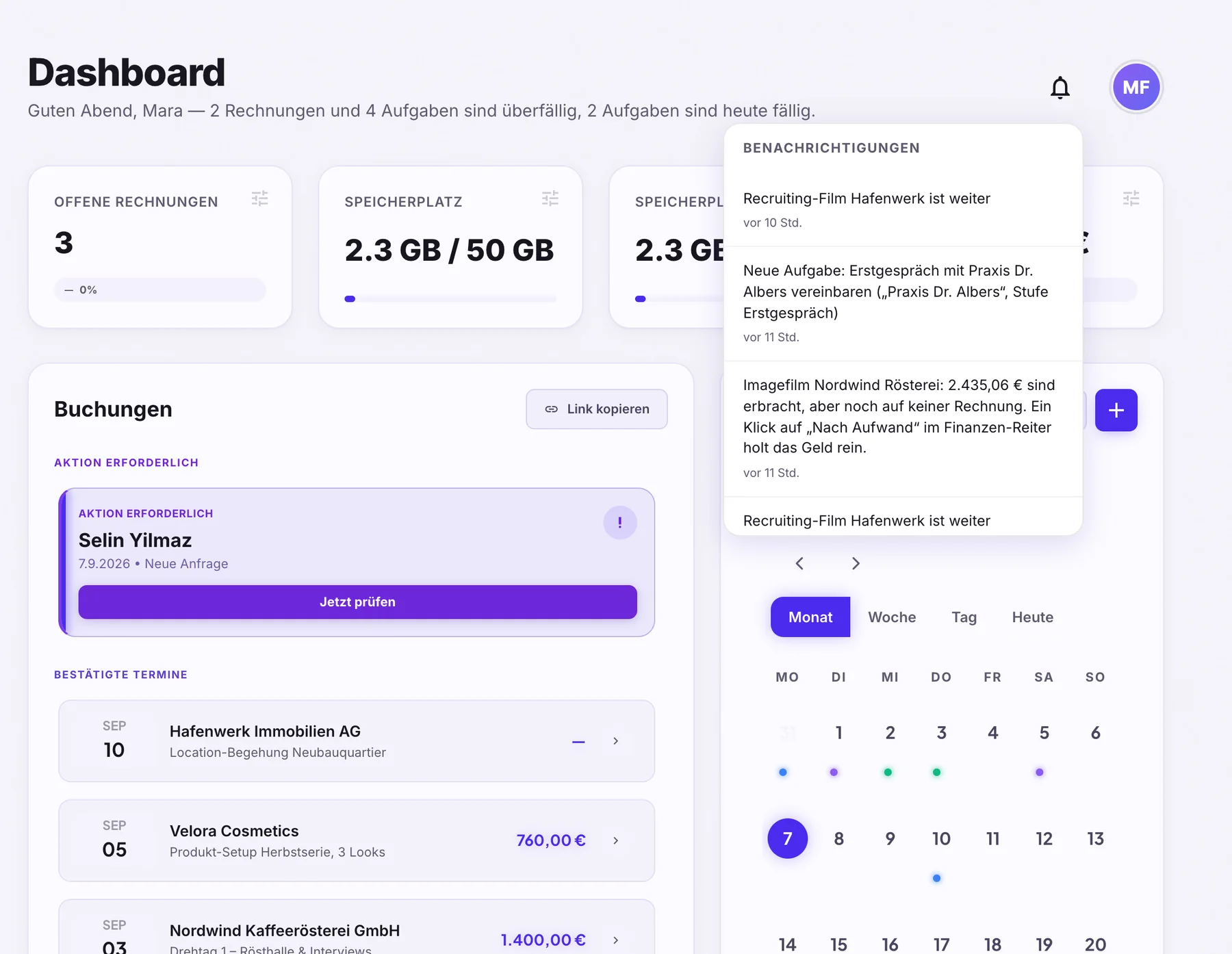Image resolution: width=1232 pixels, height=954 pixels.
Task: Open Imagefilm Nordwind Rösterei notification
Action: 903,428
